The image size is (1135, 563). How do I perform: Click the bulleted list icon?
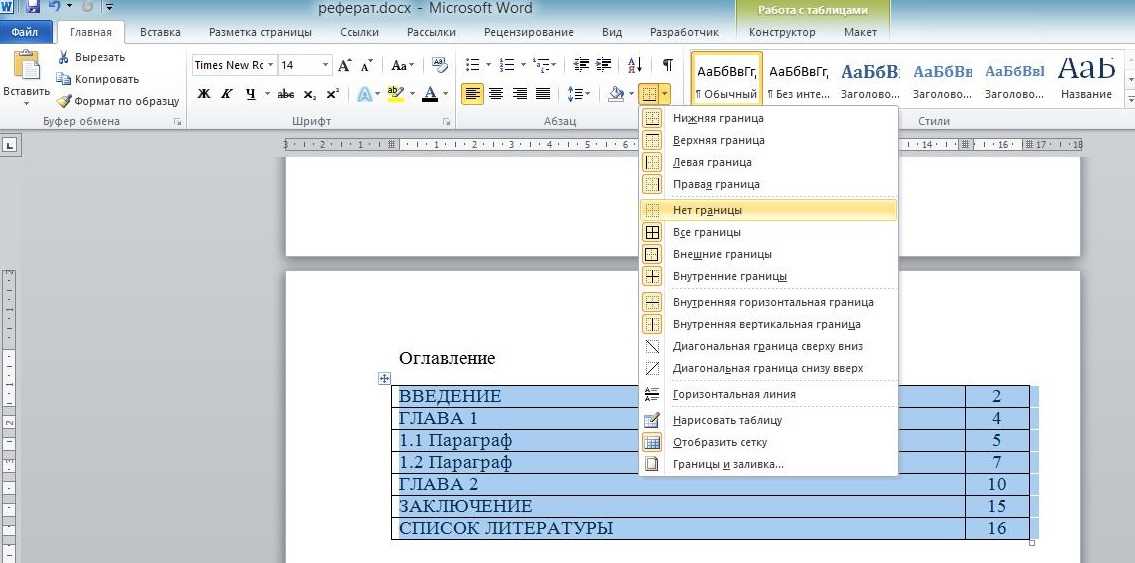click(x=472, y=65)
